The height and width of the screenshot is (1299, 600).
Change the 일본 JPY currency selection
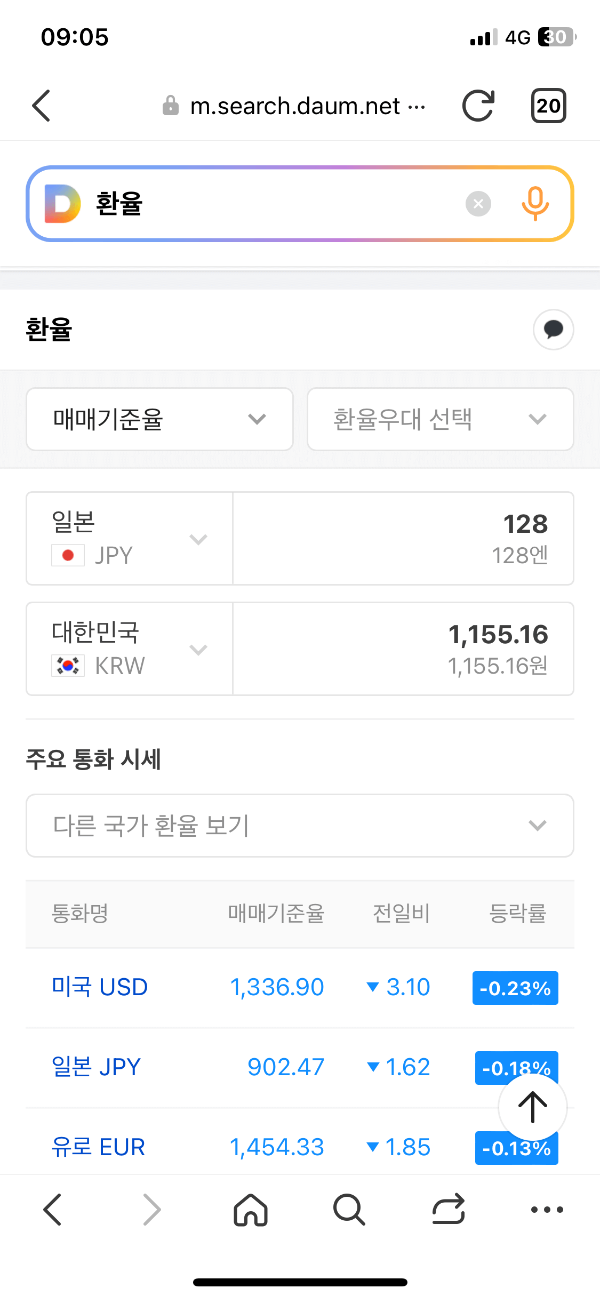(128, 538)
